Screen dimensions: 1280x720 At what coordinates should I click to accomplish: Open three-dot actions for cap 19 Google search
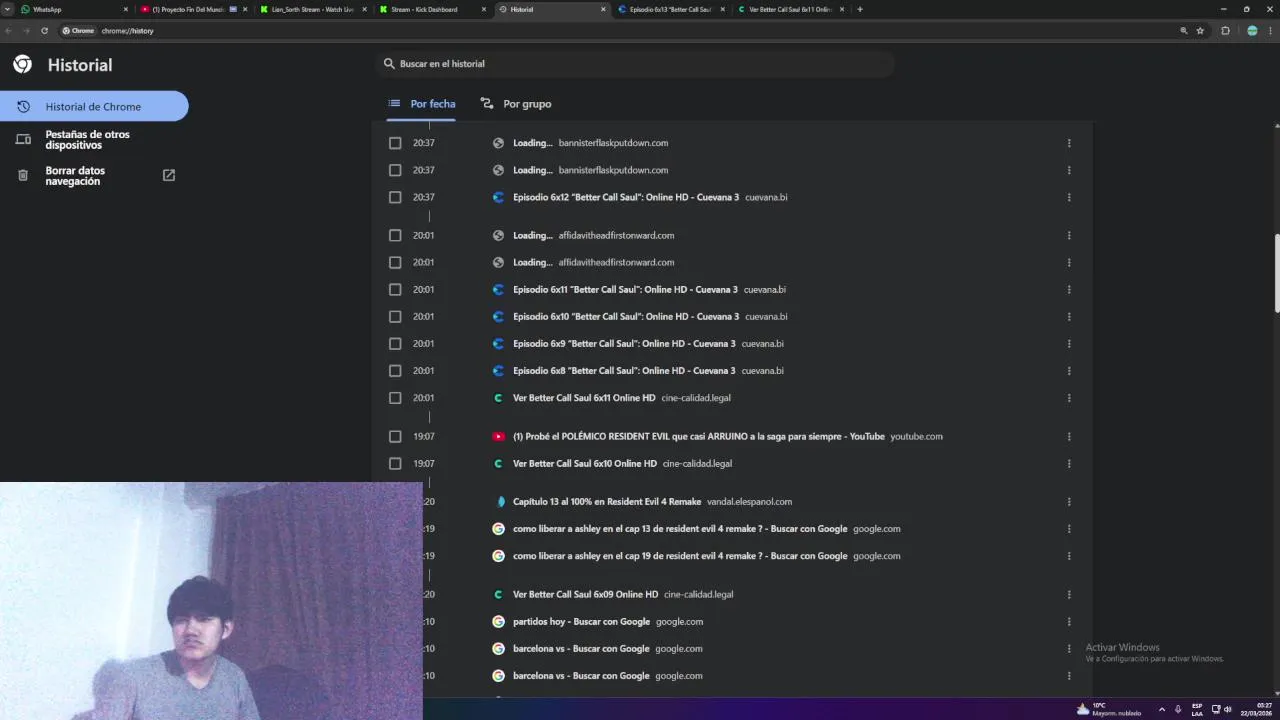[x=1069, y=555]
